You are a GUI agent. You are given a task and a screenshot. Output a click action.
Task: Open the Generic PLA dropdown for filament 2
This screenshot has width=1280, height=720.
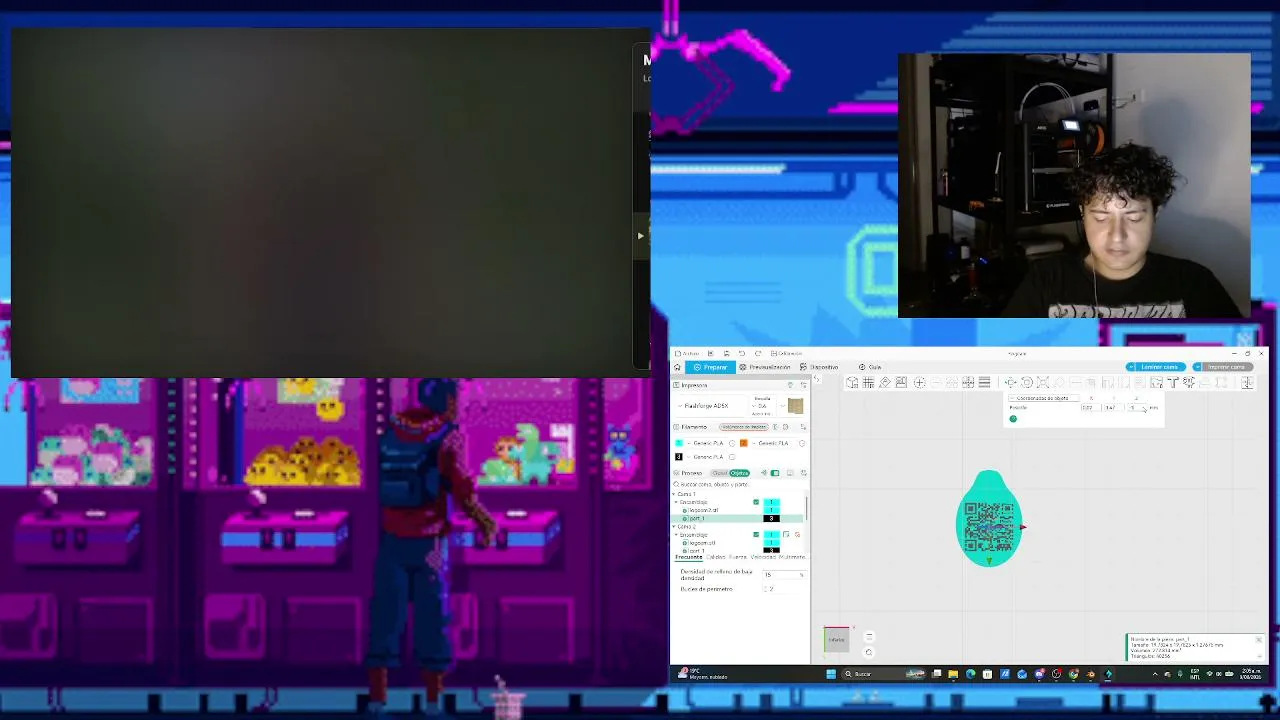point(772,443)
